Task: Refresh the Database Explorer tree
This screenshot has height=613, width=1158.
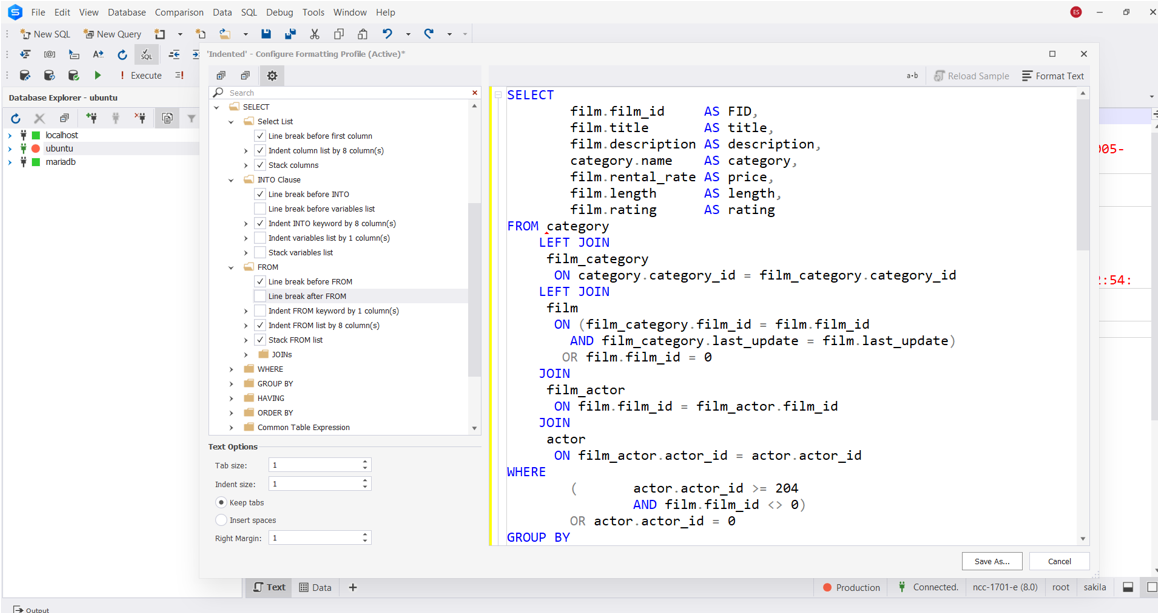Action: pyautogui.click(x=15, y=118)
